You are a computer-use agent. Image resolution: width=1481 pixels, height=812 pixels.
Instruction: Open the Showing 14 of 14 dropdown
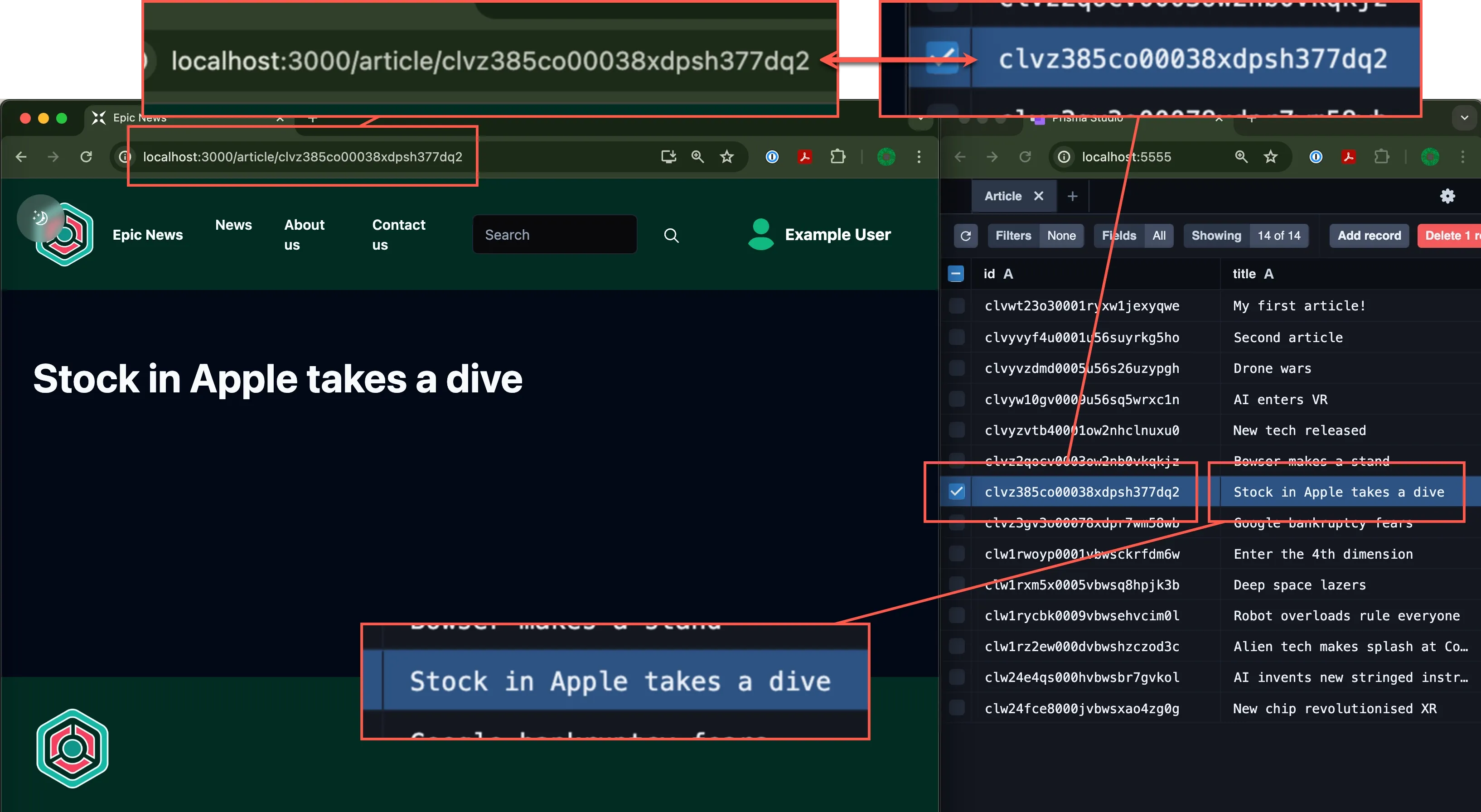[x=1246, y=236]
